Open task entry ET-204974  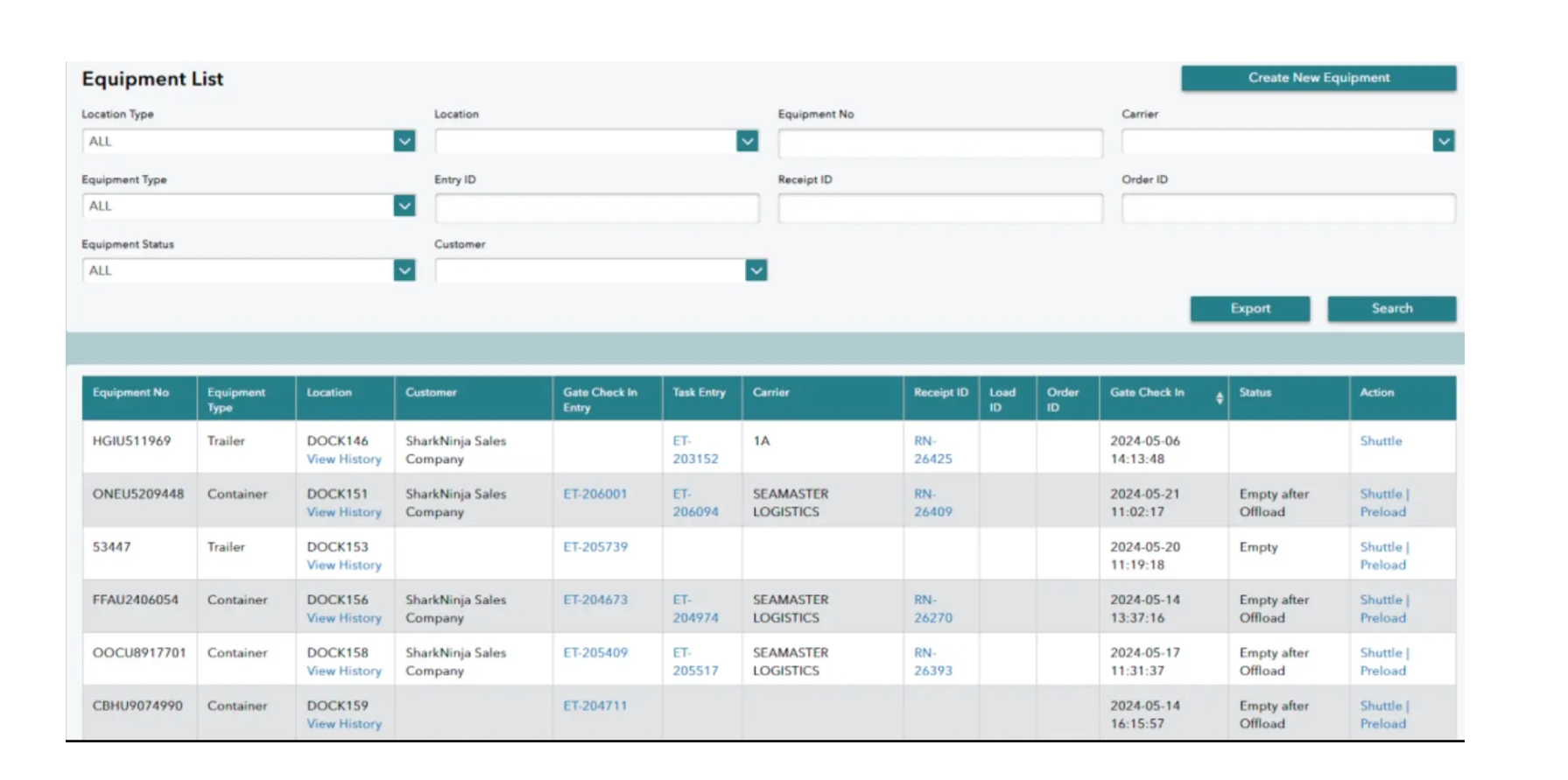(695, 609)
